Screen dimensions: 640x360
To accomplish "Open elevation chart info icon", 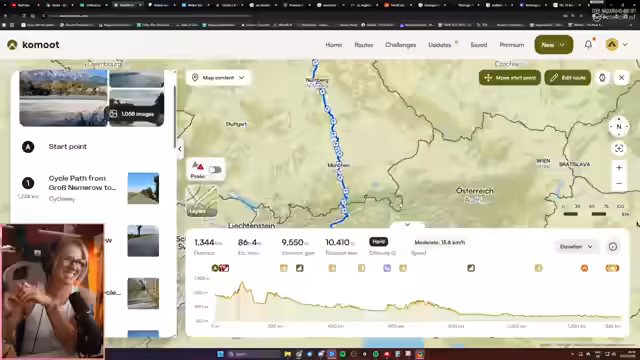I will click(613, 247).
